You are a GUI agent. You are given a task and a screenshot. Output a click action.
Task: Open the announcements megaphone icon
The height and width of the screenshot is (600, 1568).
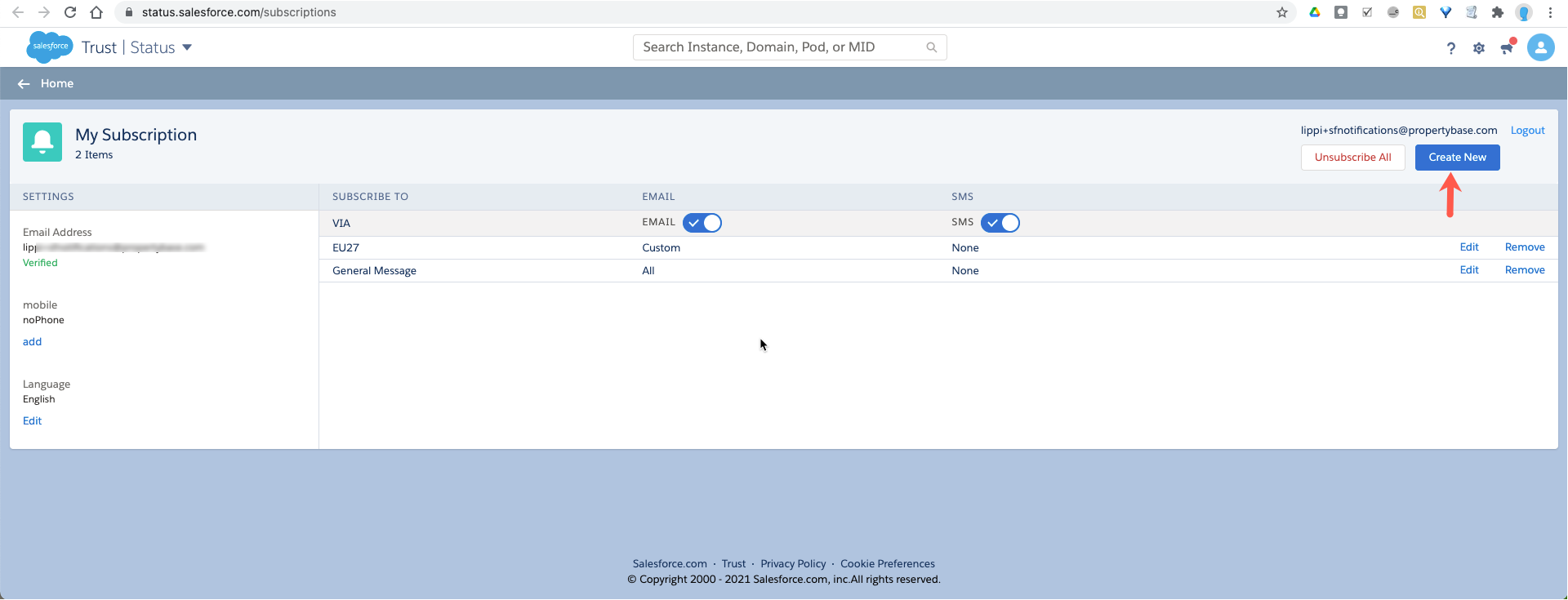coord(1508,47)
